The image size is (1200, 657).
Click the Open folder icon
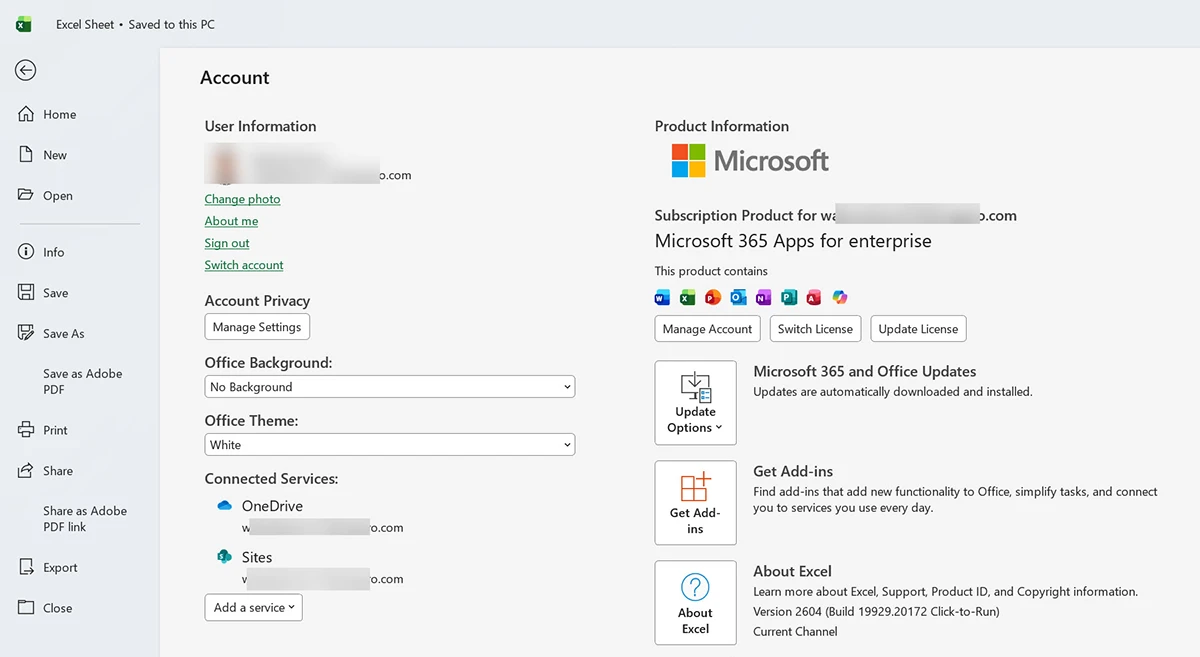26,195
